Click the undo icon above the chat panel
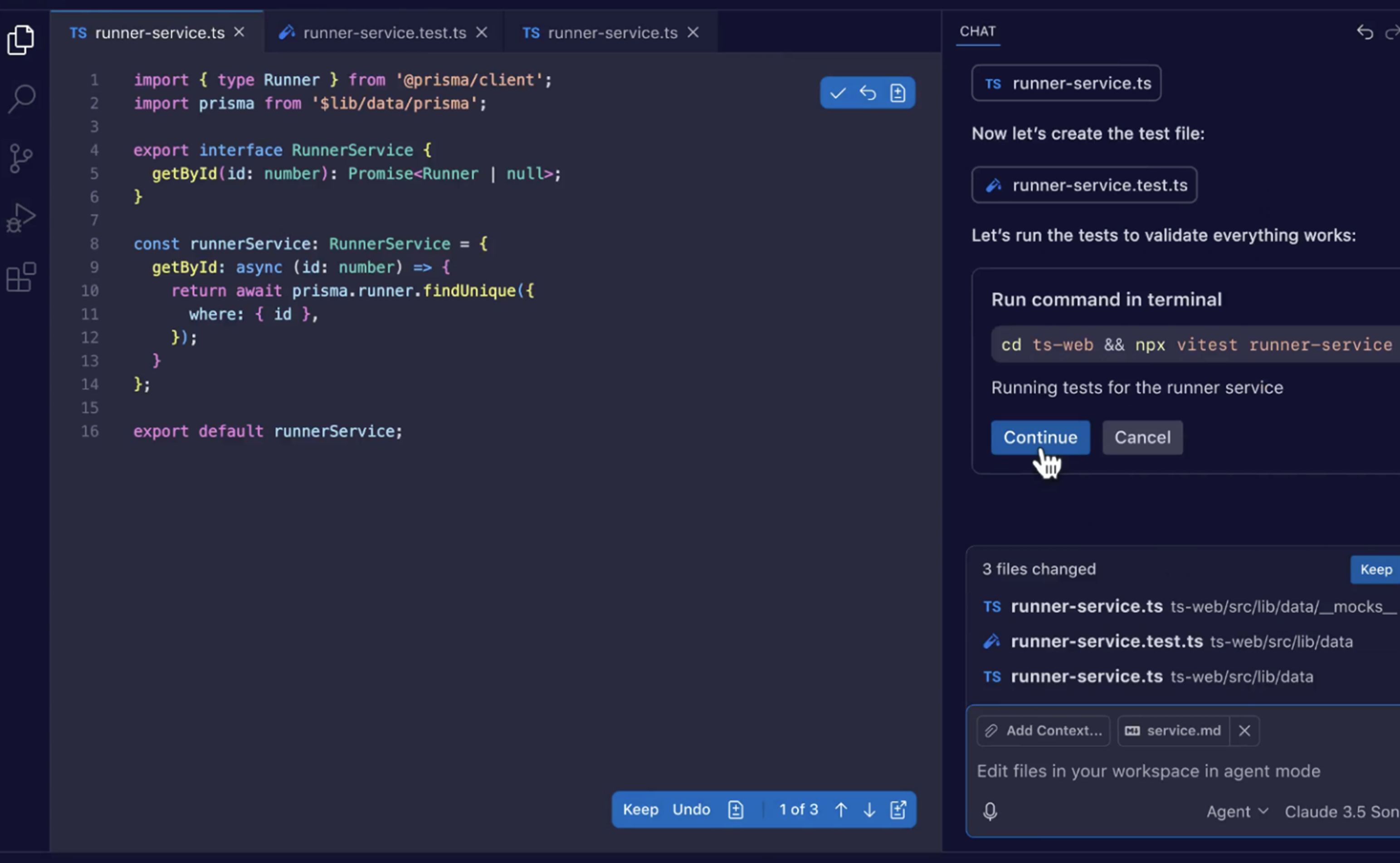The width and height of the screenshot is (1400, 863). coord(1365,33)
